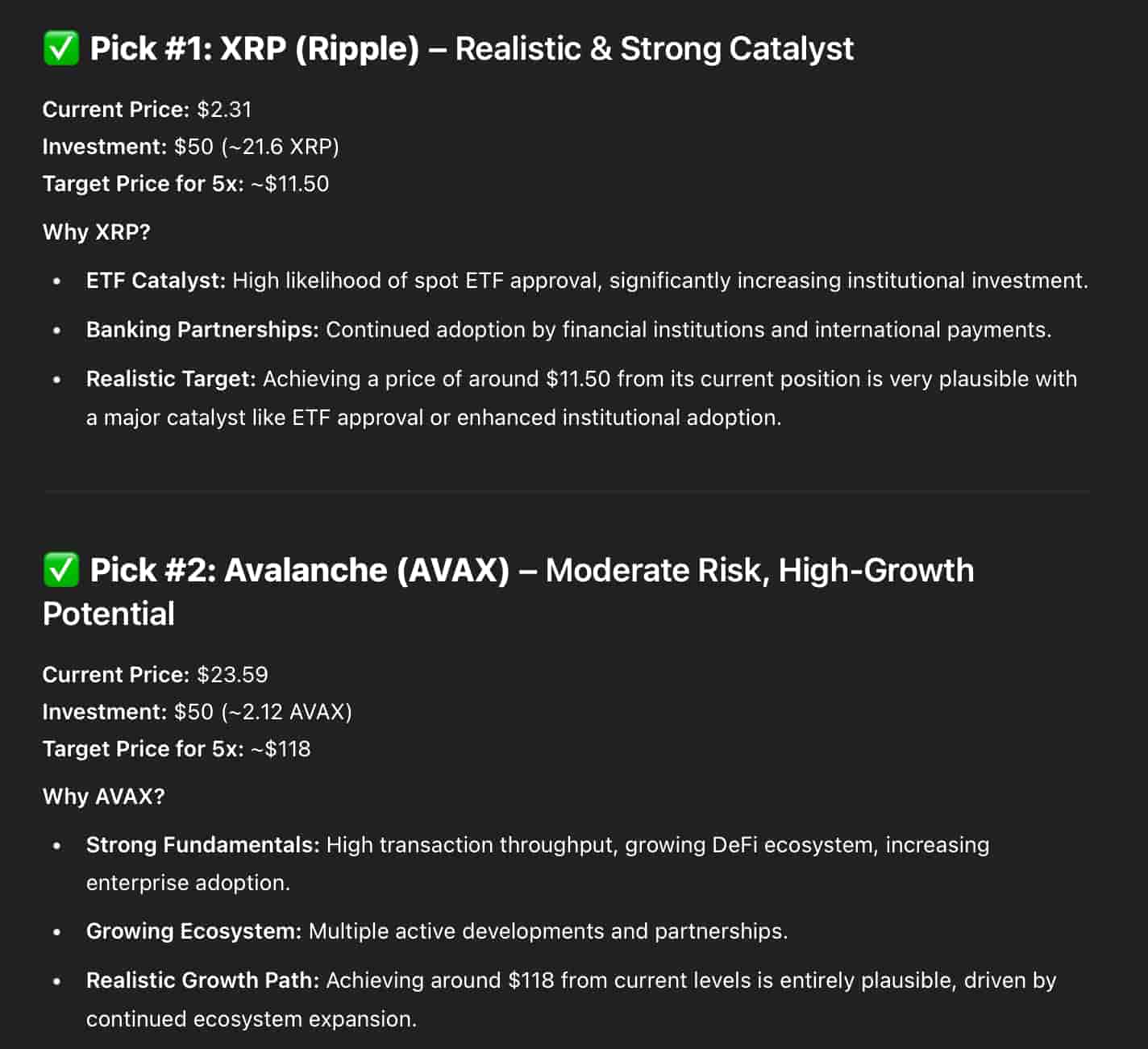Click the green checkmark beside Pick #1
This screenshot has width=1148, height=1049.
click(60, 48)
